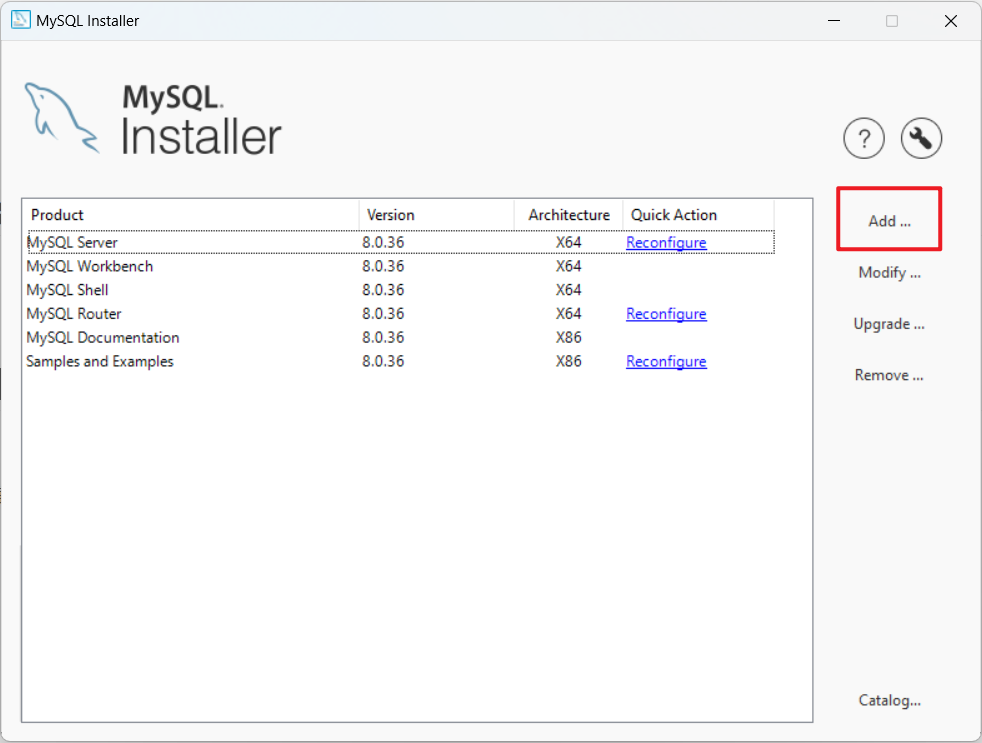Reconfigure MySQL Server link
The image size is (982, 743).
(666, 242)
